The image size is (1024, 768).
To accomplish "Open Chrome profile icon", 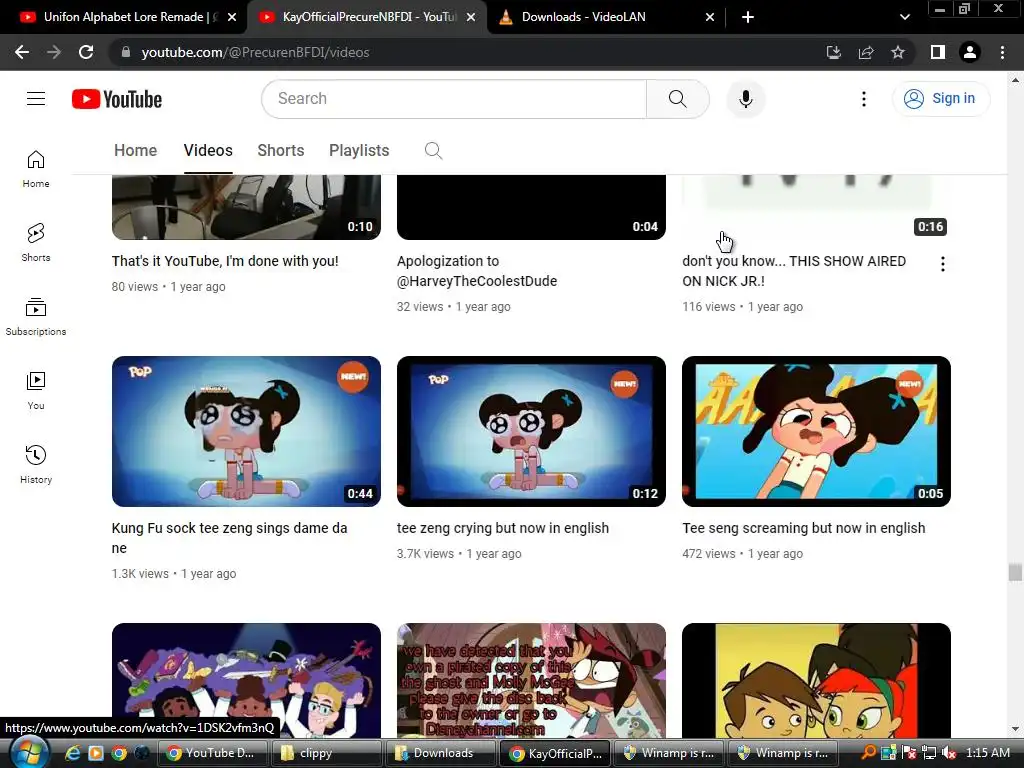I will click(970, 52).
